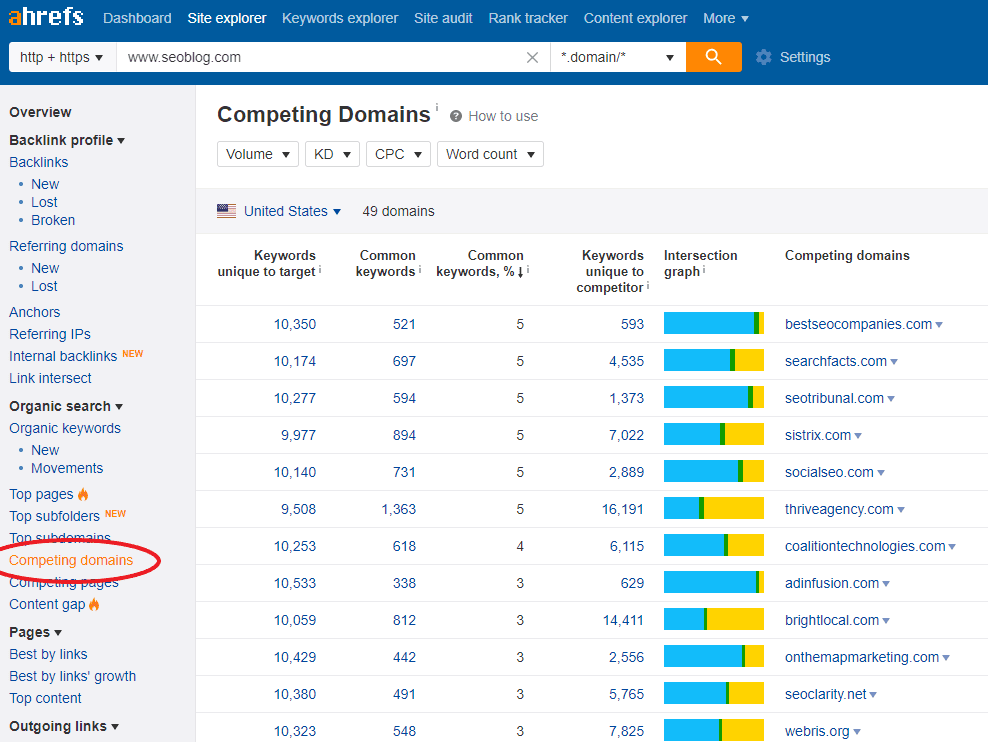The width and height of the screenshot is (988, 742).
Task: Open Link intersect tool
Action: click(50, 379)
